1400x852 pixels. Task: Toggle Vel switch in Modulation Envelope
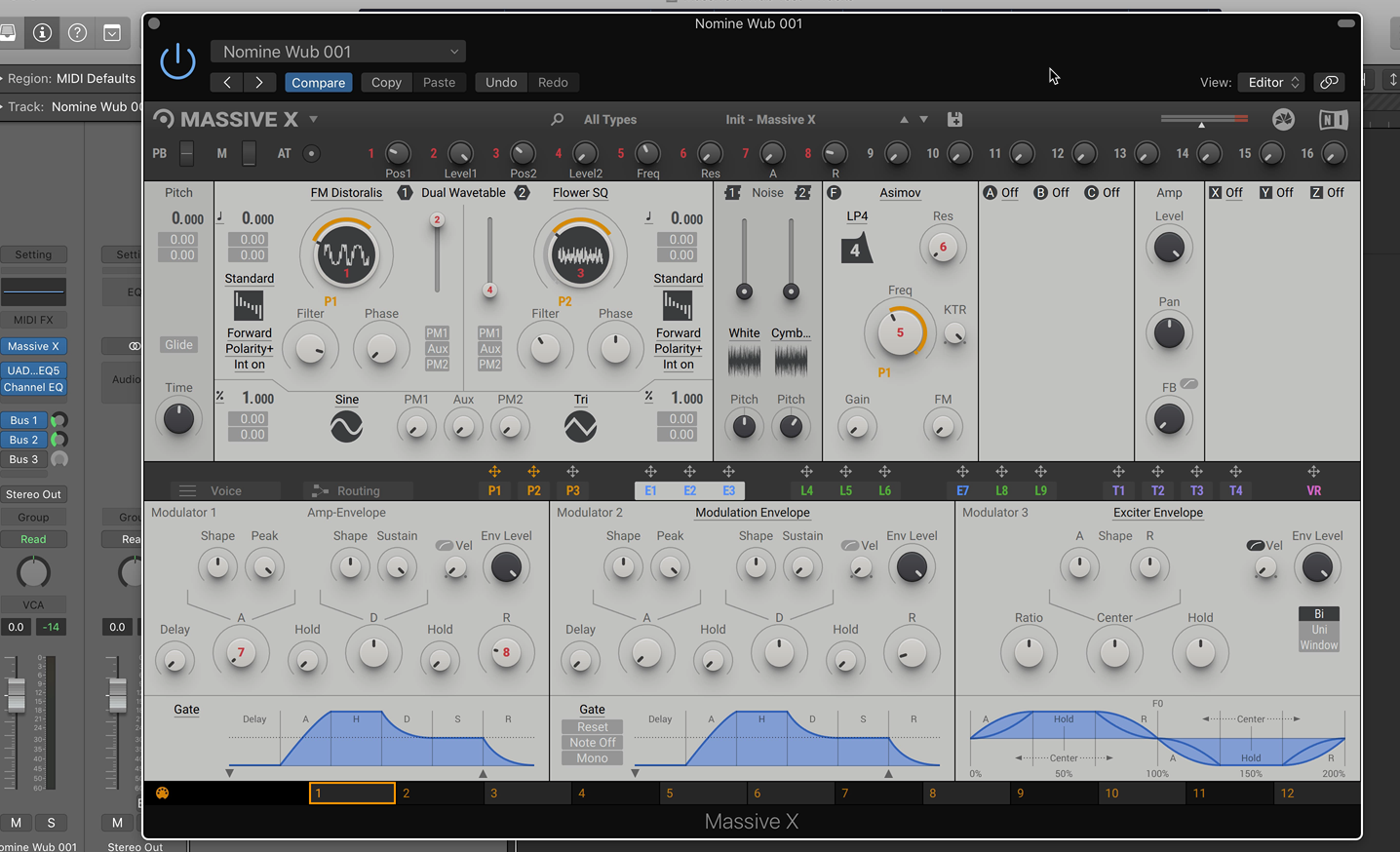tap(850, 546)
